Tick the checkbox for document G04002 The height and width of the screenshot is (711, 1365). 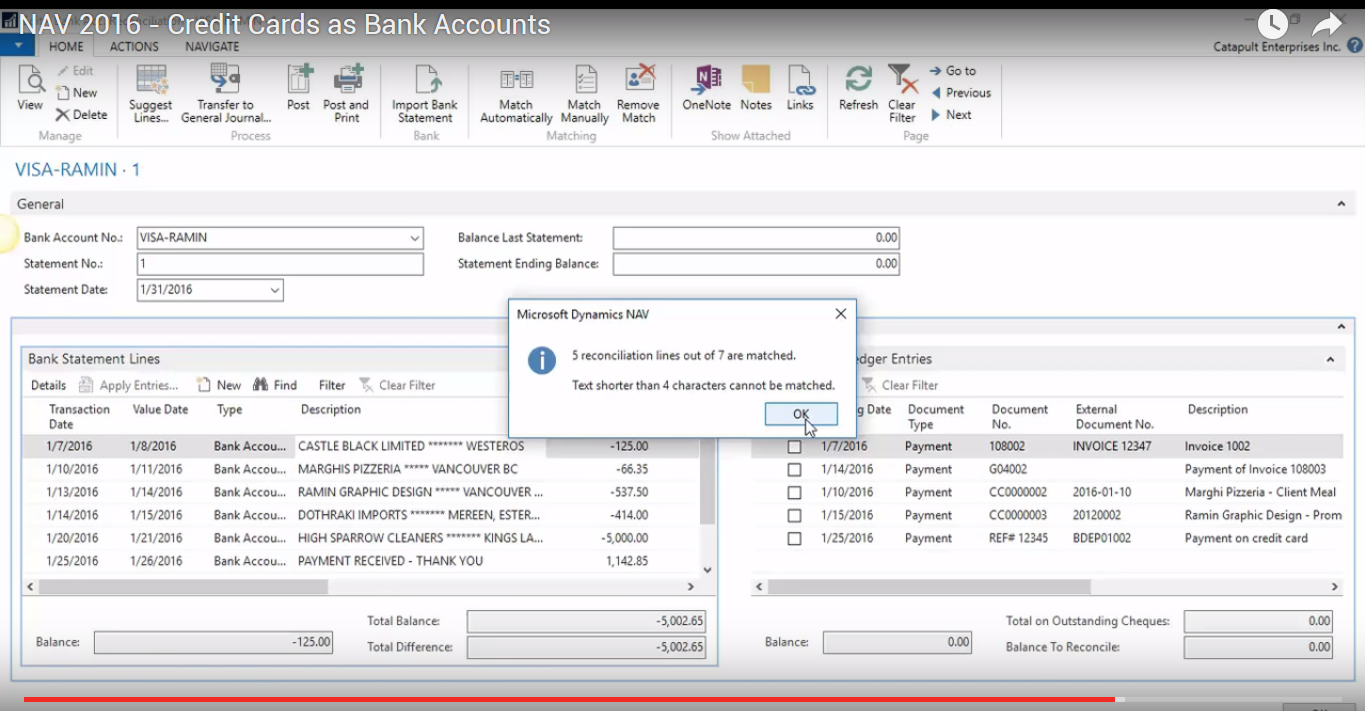(x=794, y=470)
